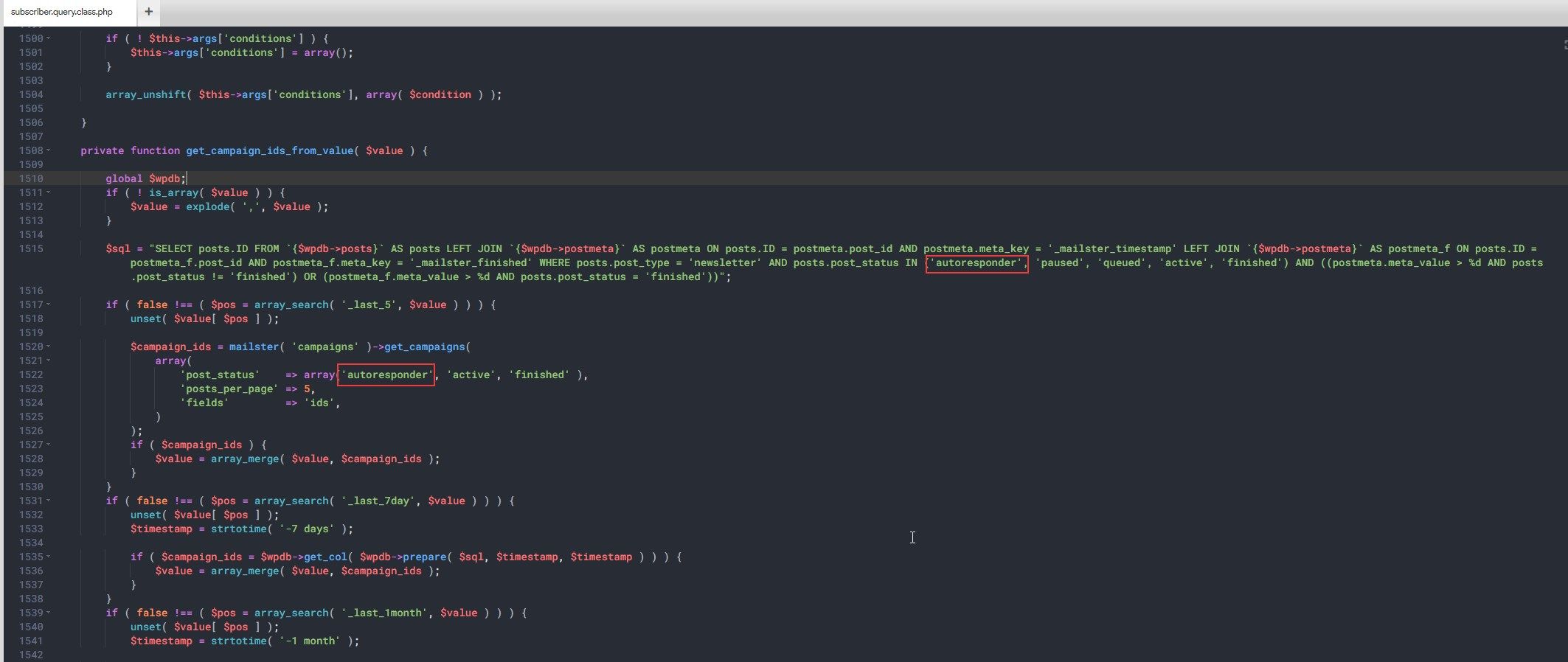Fold the get_campaign_ids_from_value function at line 1508
The width and height of the screenshot is (1568, 662).
(49, 150)
